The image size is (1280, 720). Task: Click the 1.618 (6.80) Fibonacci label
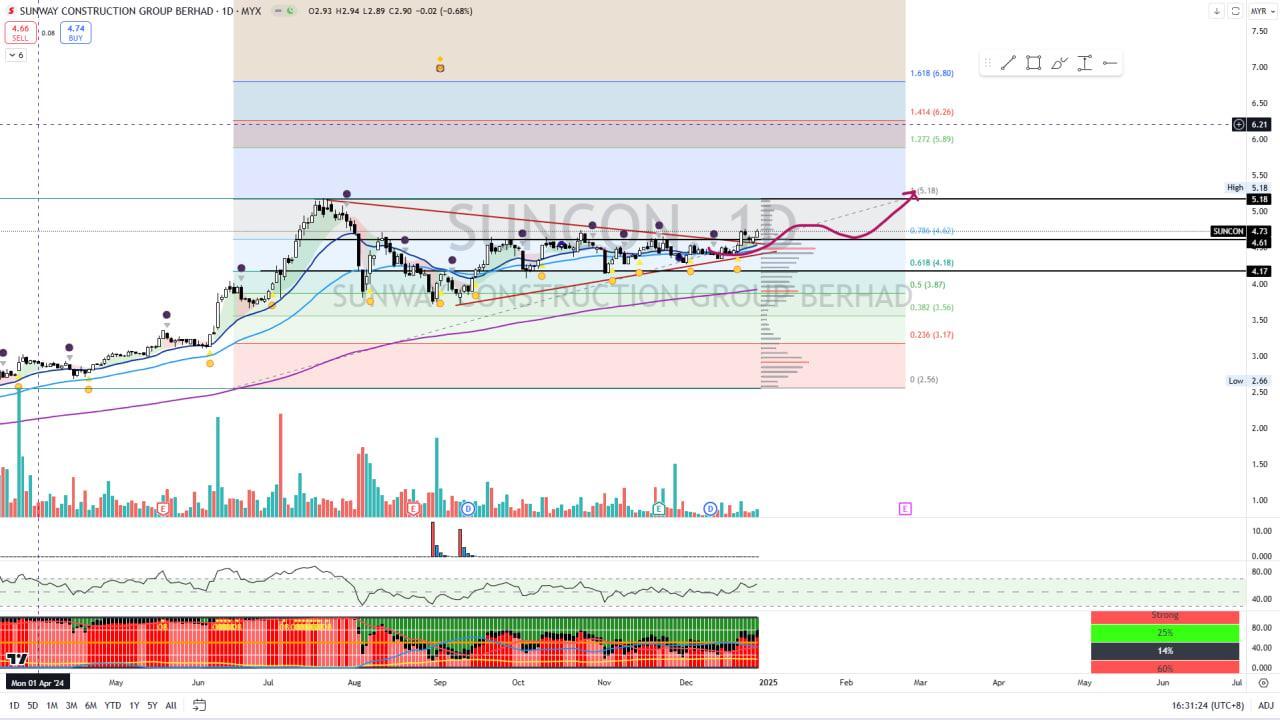click(x=931, y=73)
